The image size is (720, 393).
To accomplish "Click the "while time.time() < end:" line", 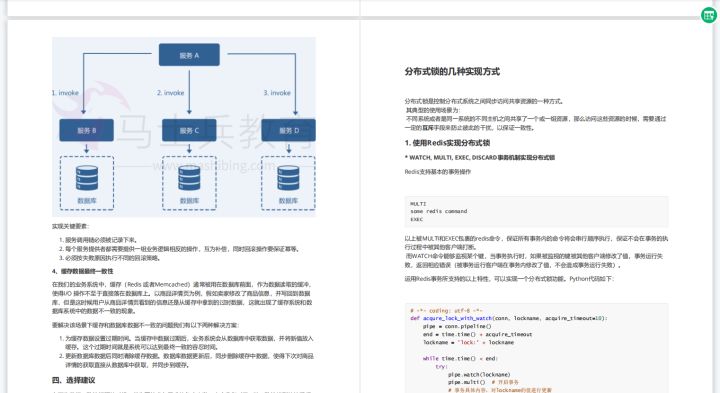I will click(x=460, y=359).
